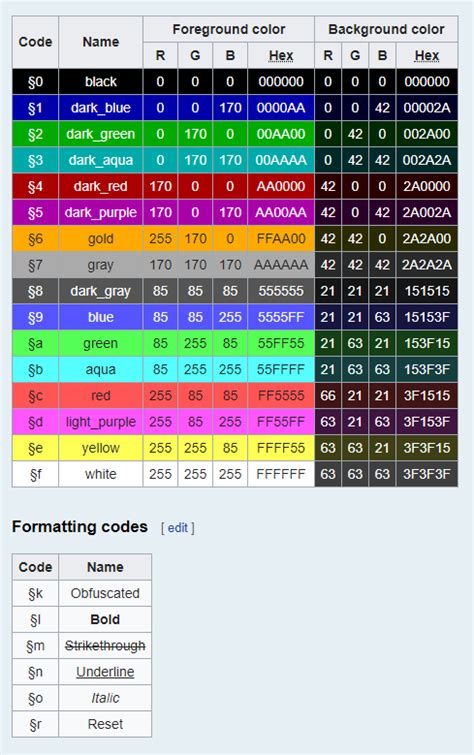Select hex value 5555FF
Image resolution: width=474 pixels, height=755 pixels.
[x=281, y=317]
